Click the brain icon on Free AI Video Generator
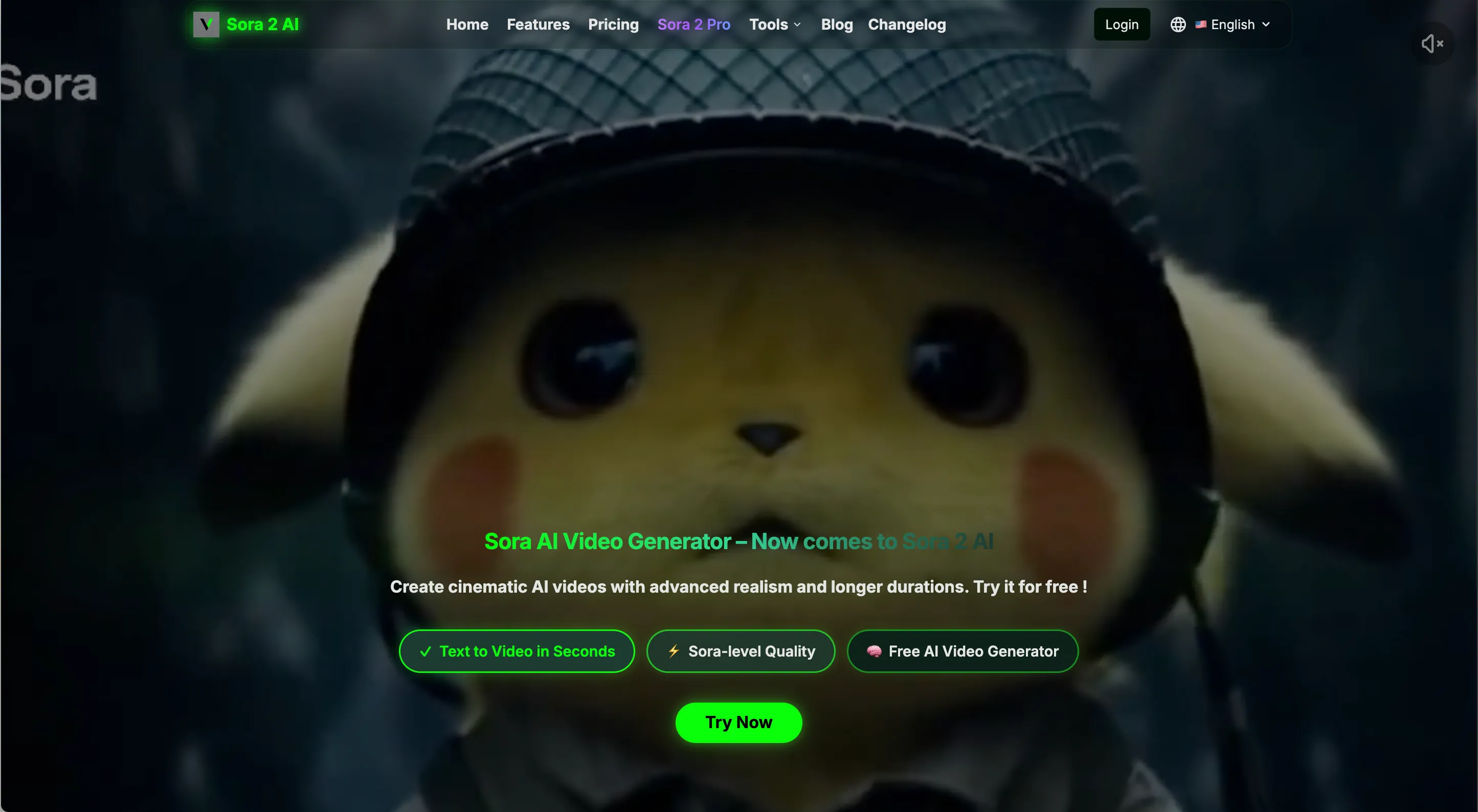 874,651
